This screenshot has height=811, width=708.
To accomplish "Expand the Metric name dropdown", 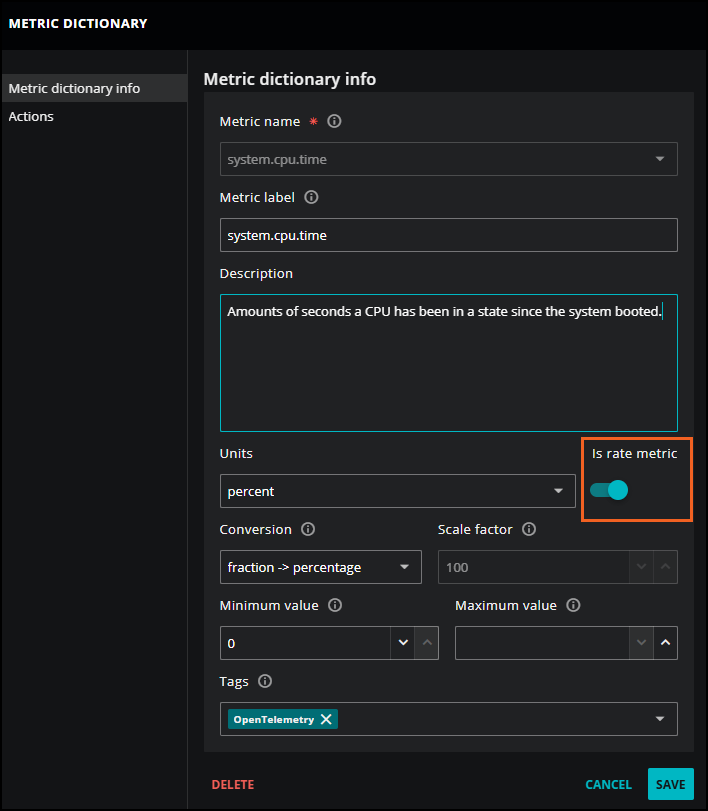I will click(x=660, y=159).
